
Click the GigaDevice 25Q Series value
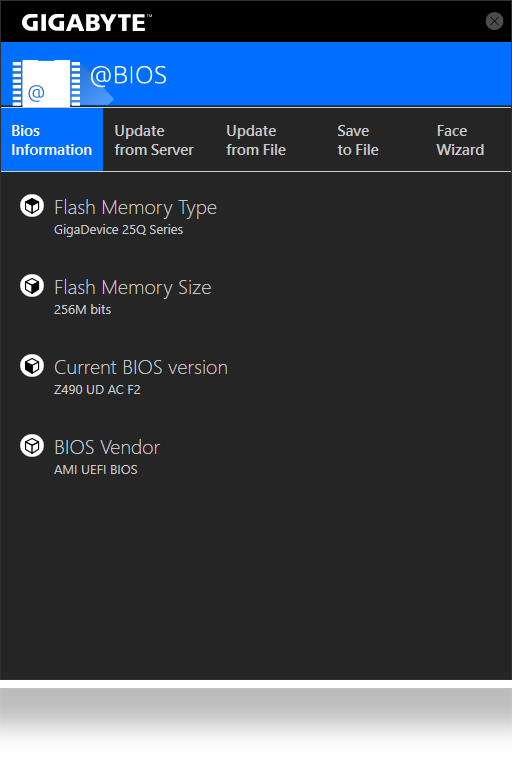[118, 229]
